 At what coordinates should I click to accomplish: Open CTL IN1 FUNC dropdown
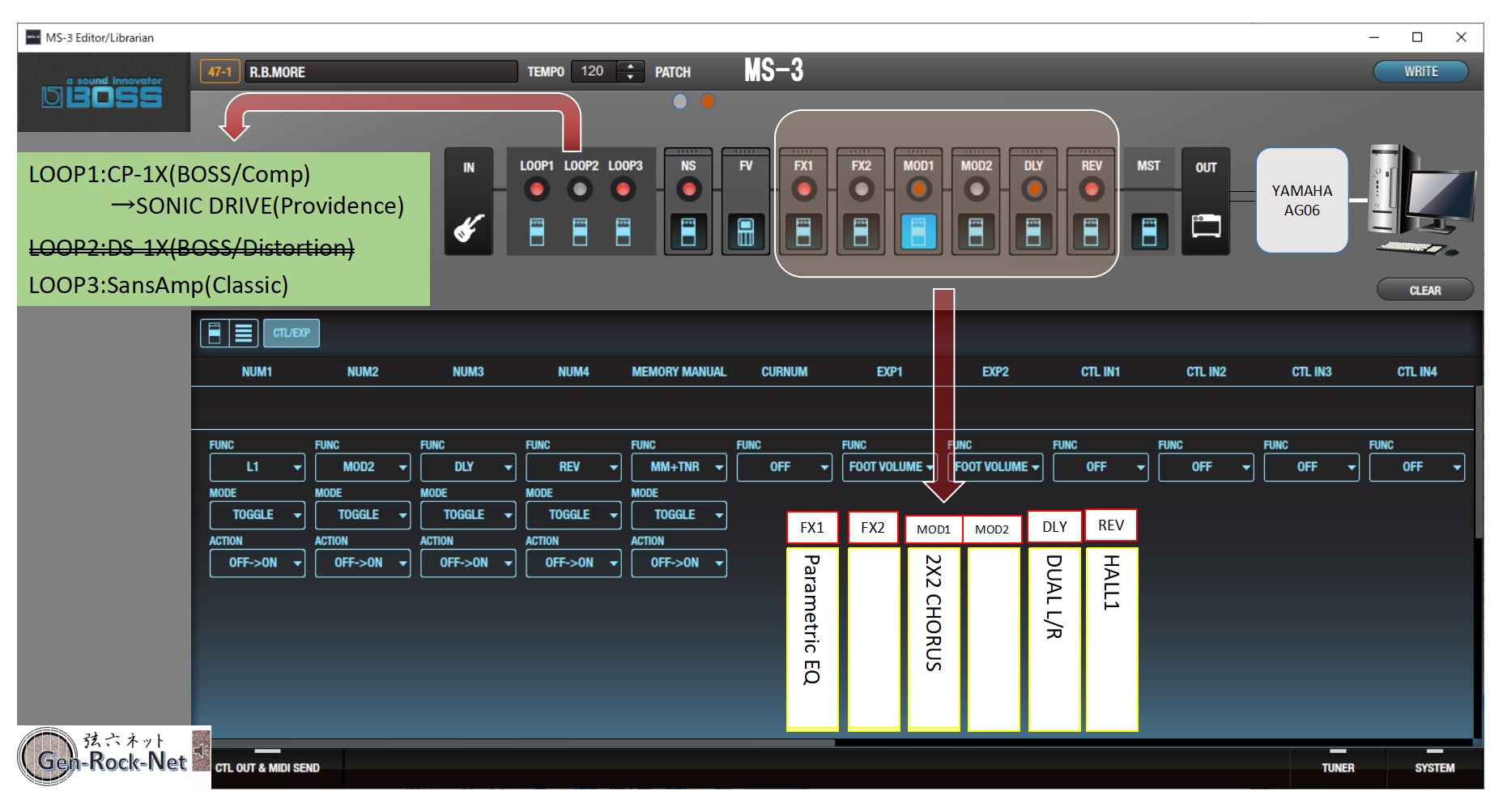click(x=1100, y=467)
